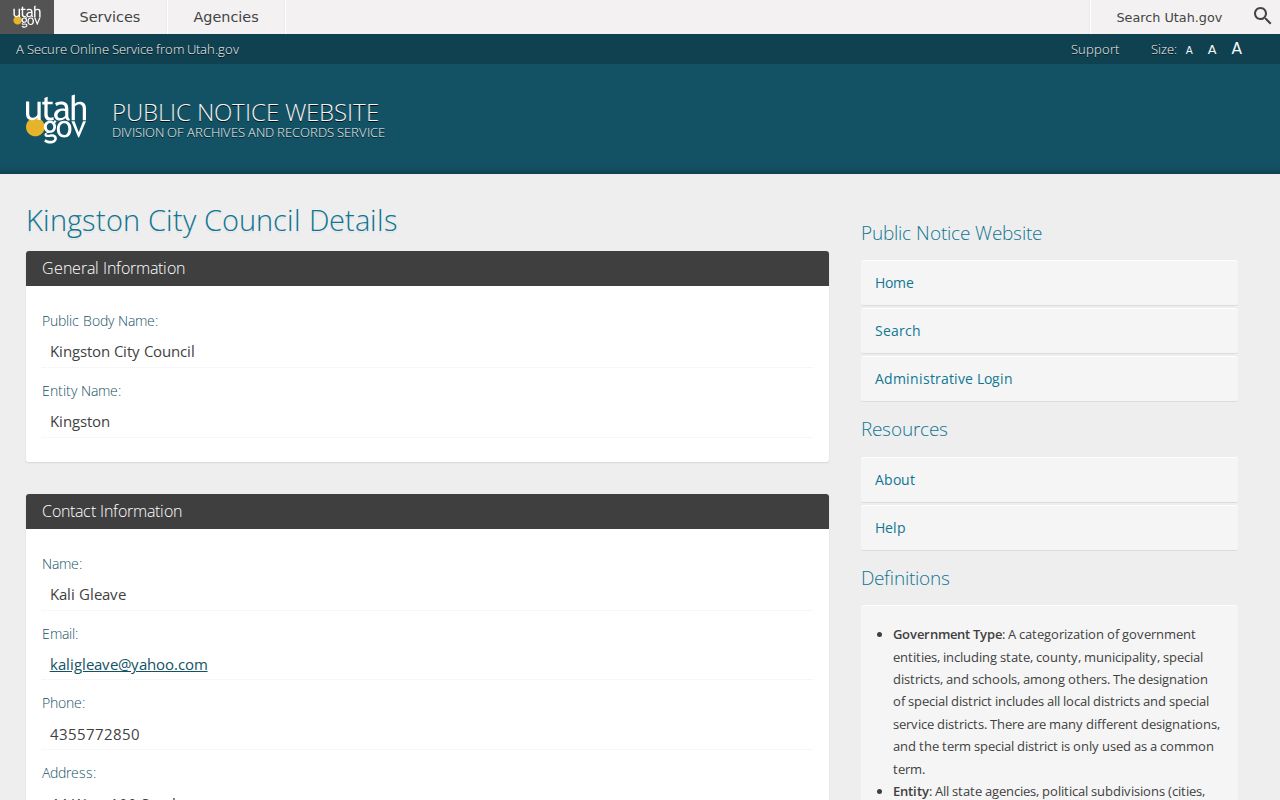Click the Utah.gov logo in top bar
1280x800 pixels.
click(x=27, y=17)
